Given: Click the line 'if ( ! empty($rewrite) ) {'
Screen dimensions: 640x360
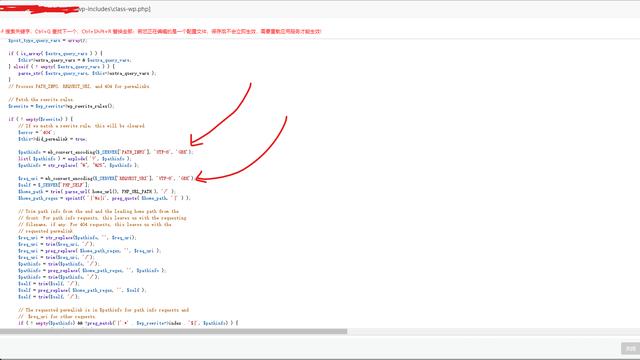Looking at the screenshot, I should click(x=40, y=119).
